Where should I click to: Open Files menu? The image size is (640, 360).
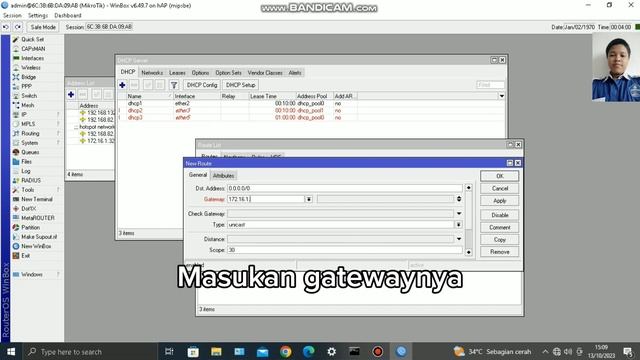[26, 162]
